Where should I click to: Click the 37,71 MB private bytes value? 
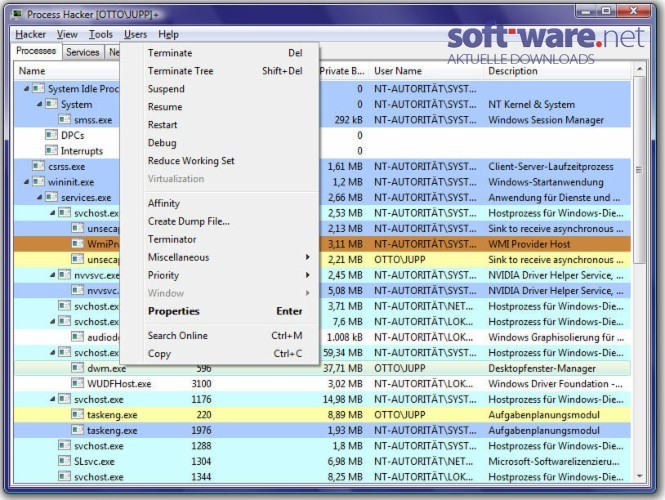tap(343, 368)
